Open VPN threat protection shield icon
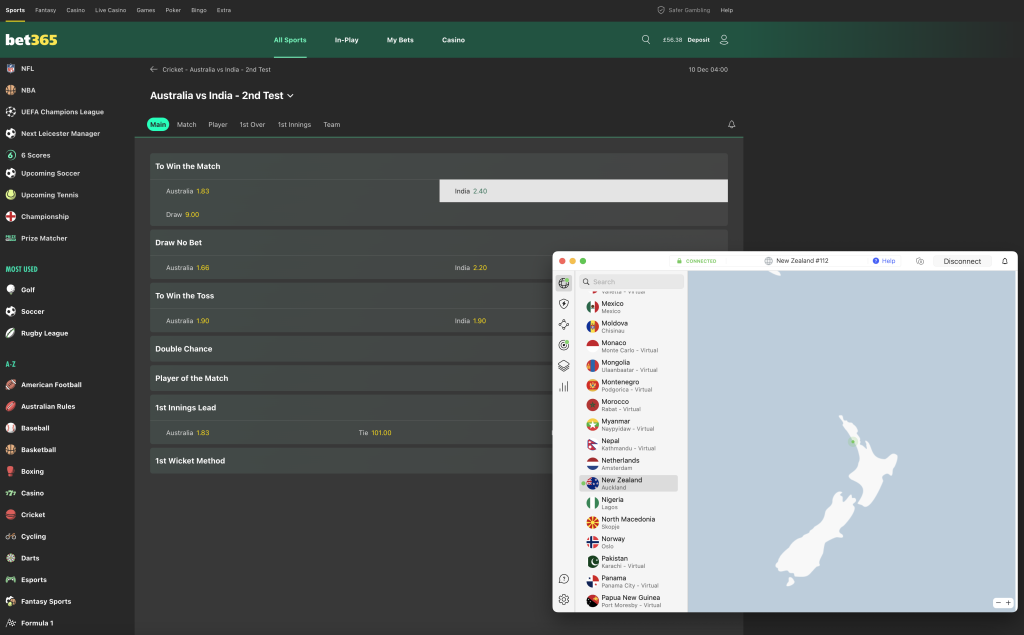The image size is (1024, 635). tap(564, 304)
